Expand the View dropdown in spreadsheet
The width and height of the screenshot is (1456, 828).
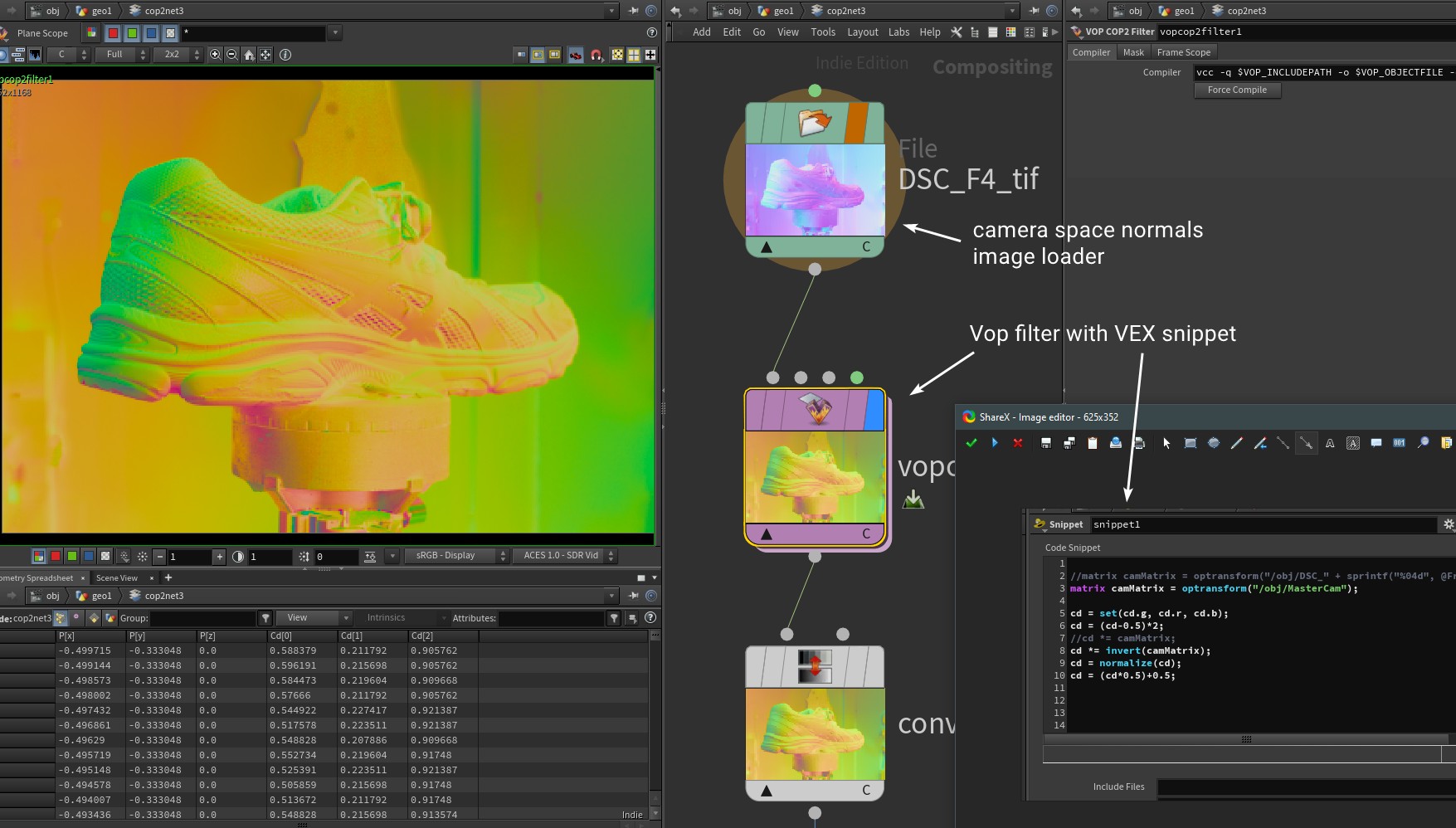pos(314,618)
